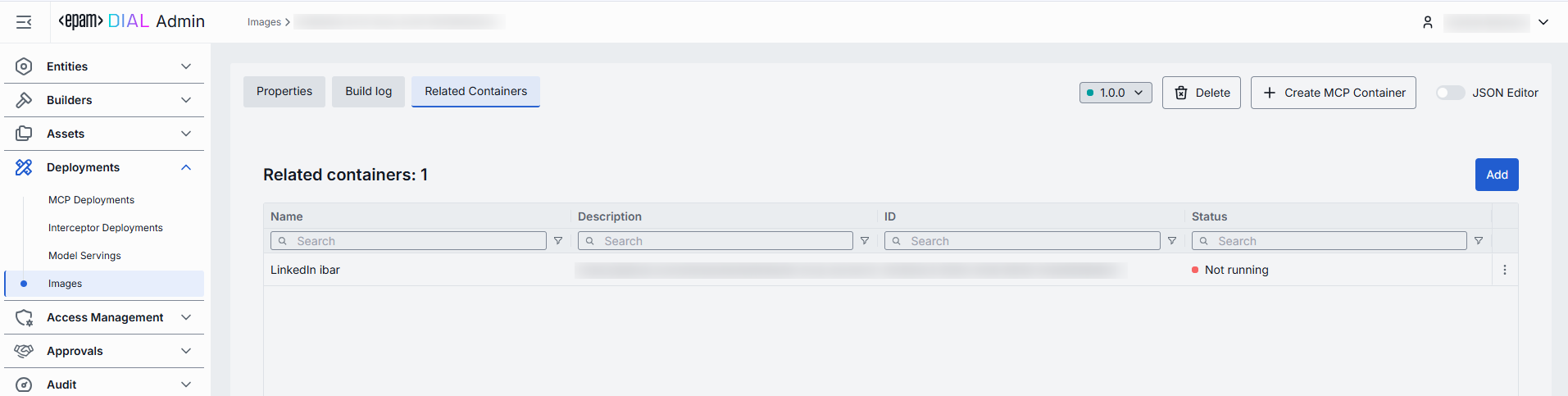1568x396 pixels.
Task: Open MCP Deployments in the sidebar
Action: (91, 200)
